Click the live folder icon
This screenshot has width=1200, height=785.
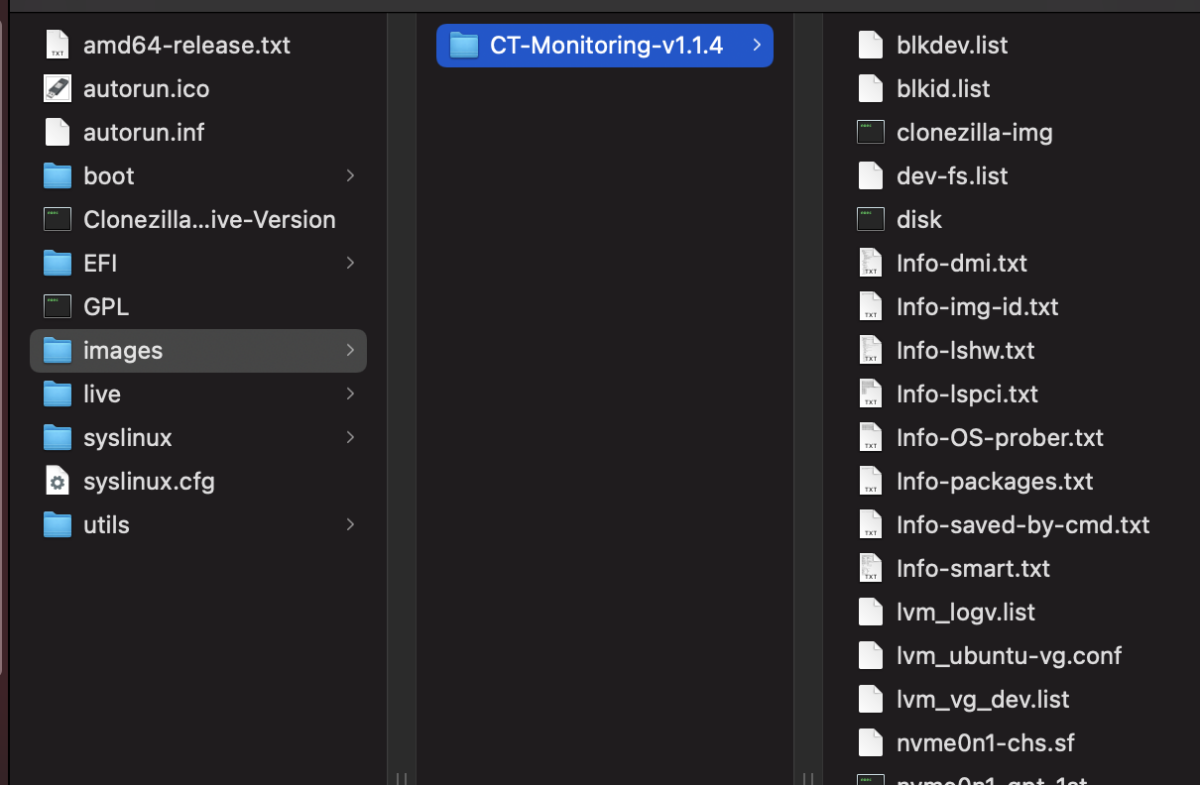click(x=58, y=394)
